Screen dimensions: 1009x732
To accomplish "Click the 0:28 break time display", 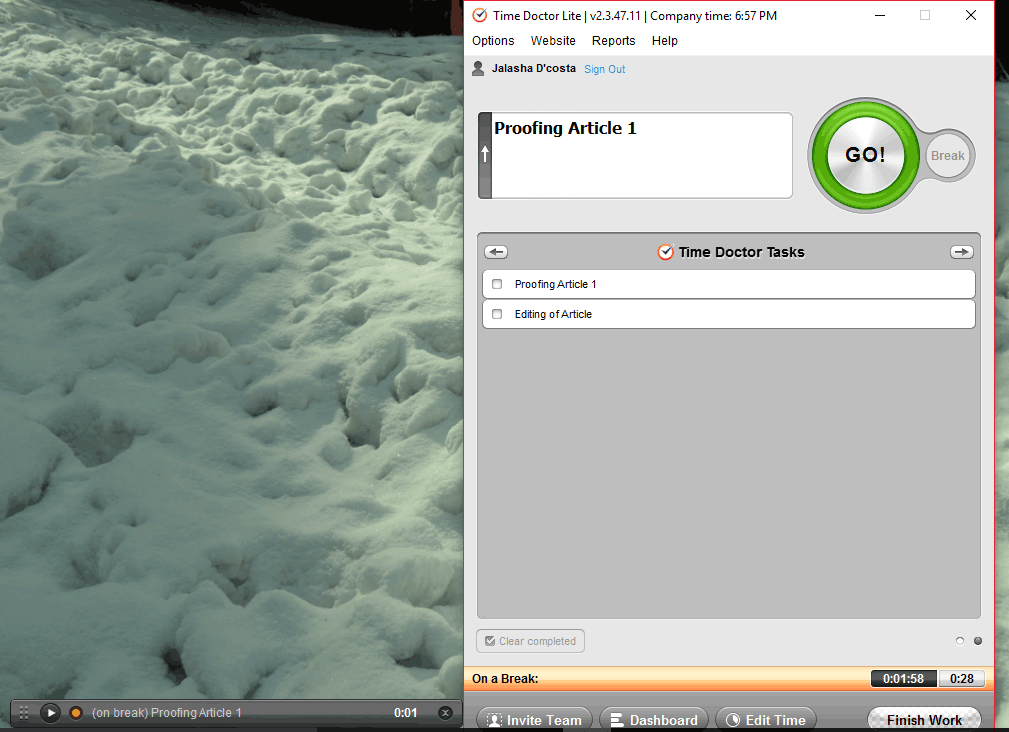I will 961,679.
